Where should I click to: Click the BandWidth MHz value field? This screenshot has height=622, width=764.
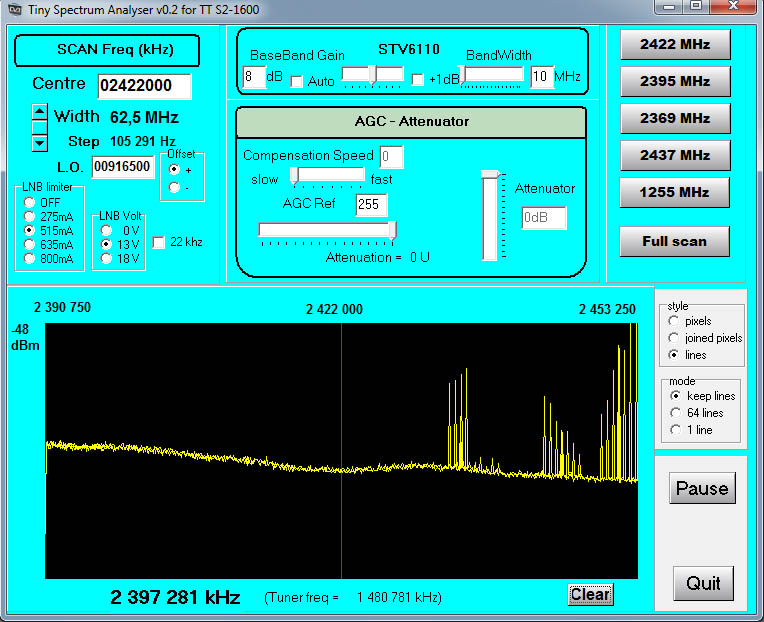(542, 77)
